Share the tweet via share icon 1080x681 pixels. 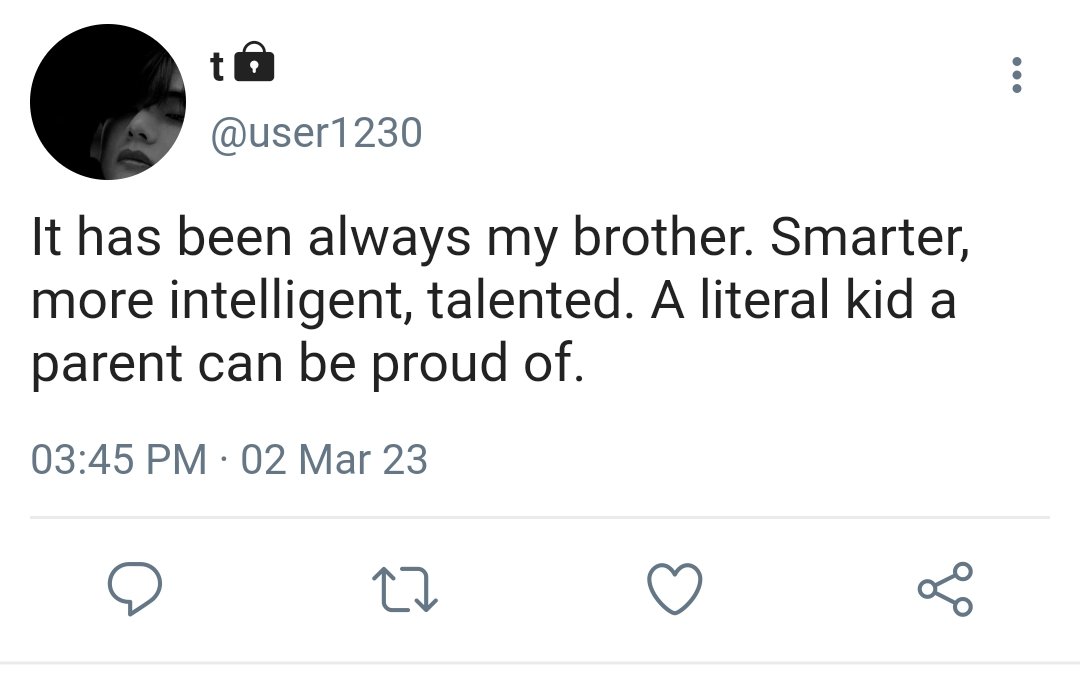(x=945, y=589)
